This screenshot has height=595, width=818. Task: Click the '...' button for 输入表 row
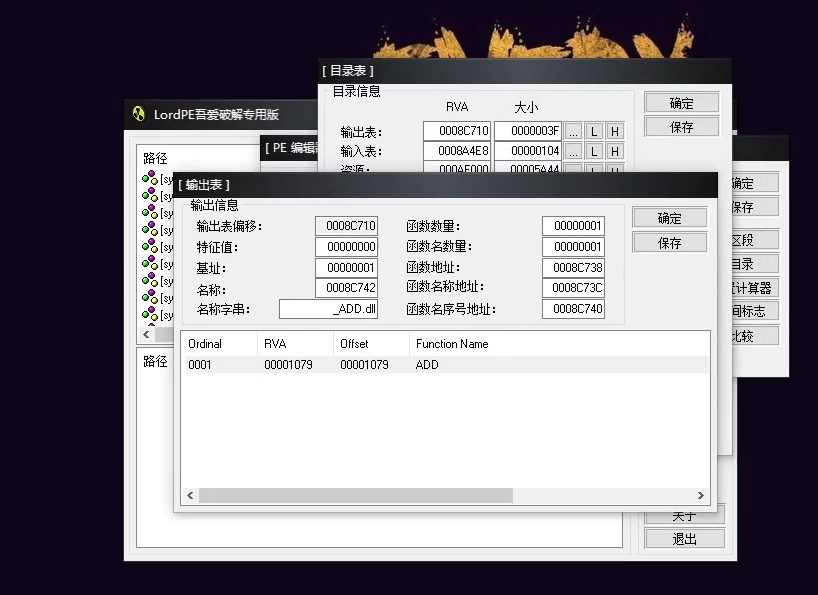coord(573,151)
